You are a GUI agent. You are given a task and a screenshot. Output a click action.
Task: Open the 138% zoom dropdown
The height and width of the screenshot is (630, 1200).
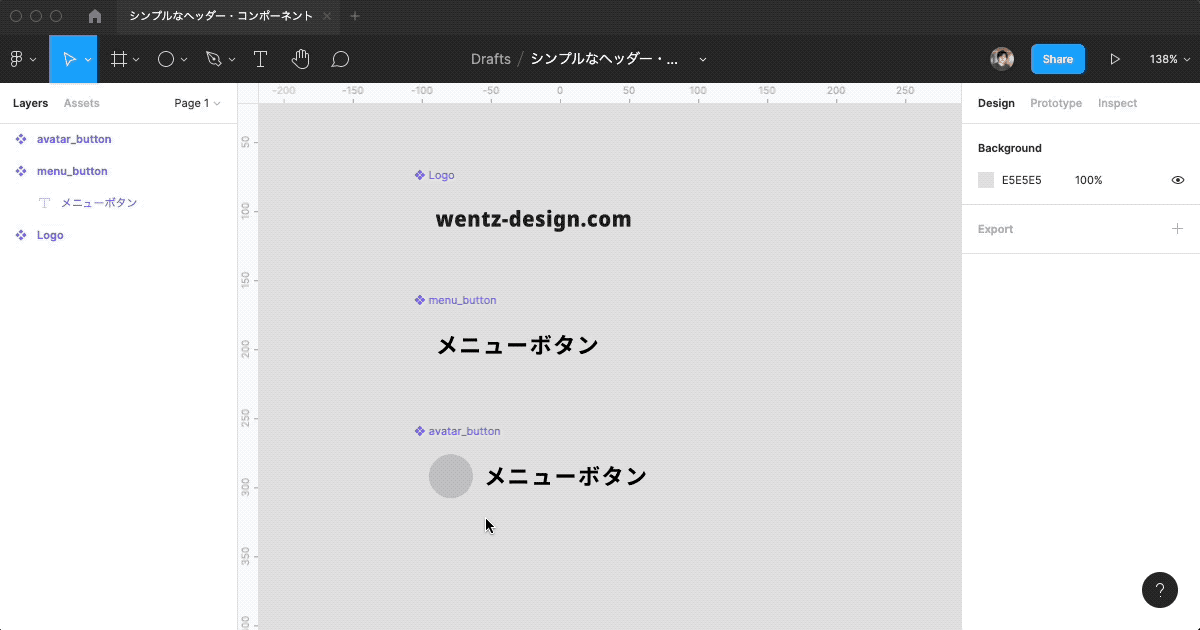(1168, 59)
